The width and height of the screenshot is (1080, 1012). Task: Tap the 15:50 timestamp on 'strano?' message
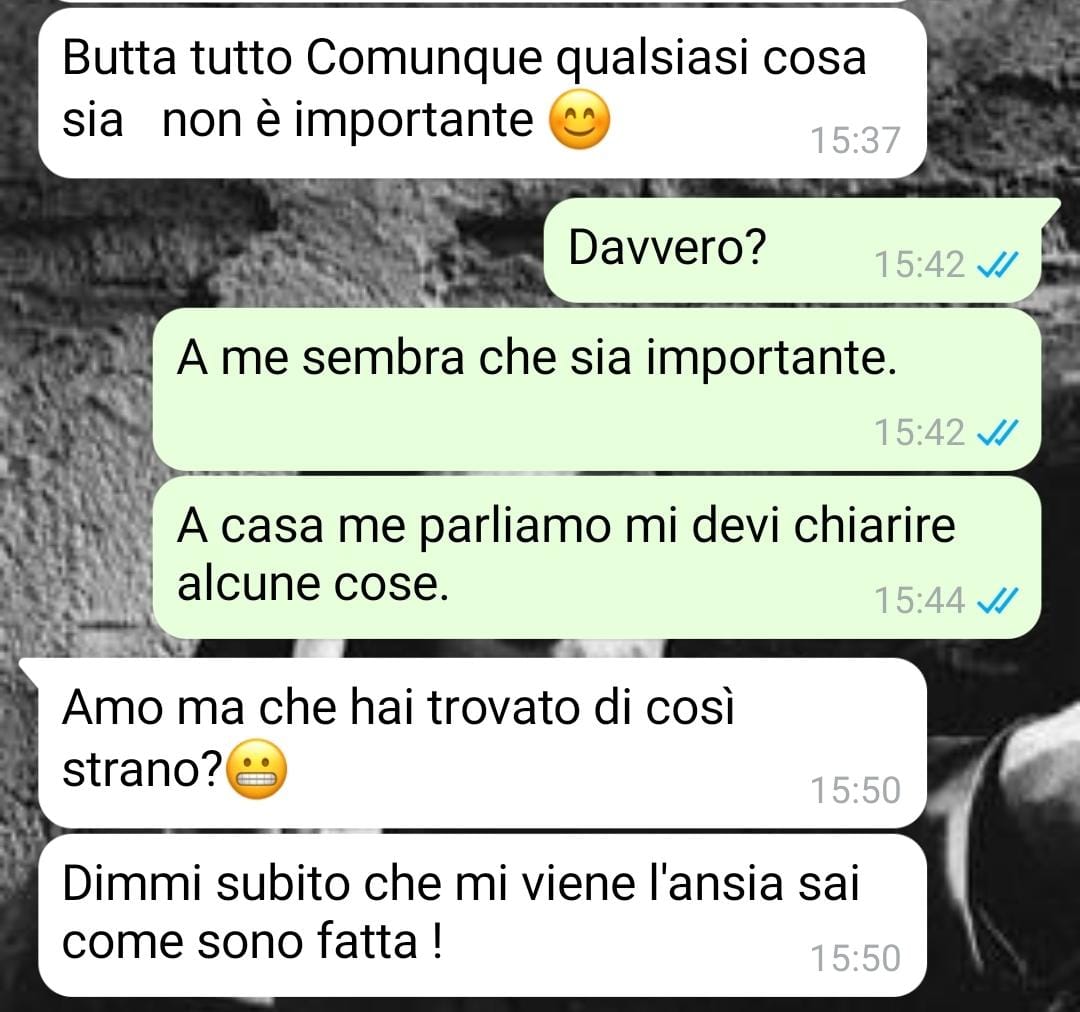point(855,791)
